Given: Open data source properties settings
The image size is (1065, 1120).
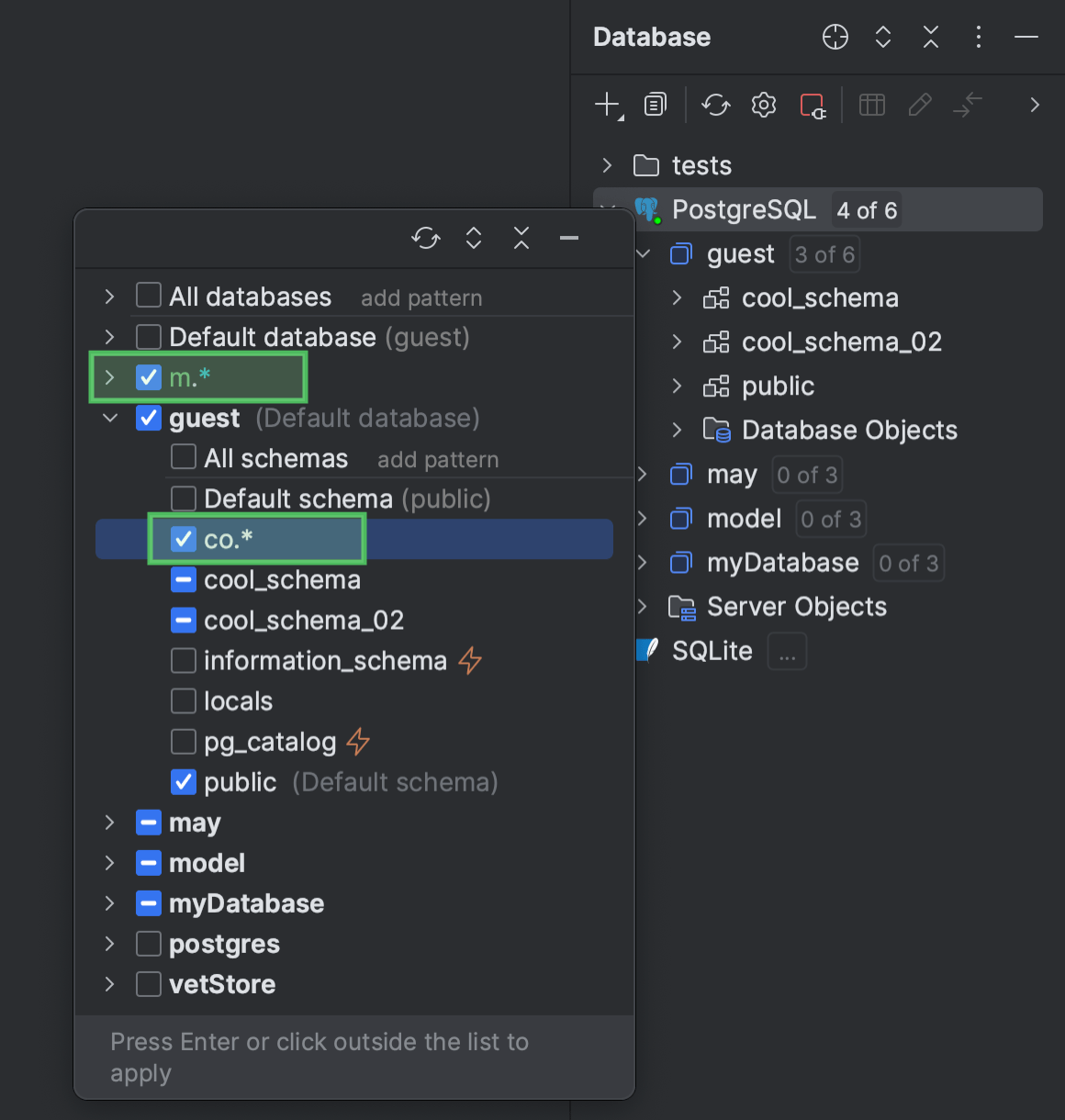Looking at the screenshot, I should (763, 105).
